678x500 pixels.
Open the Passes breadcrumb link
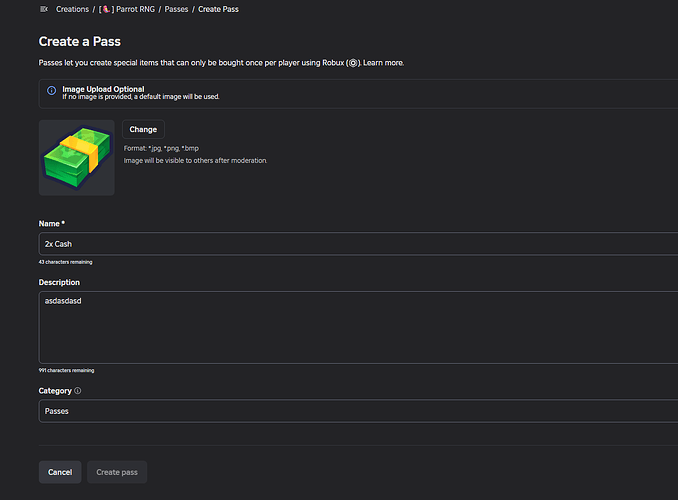(x=176, y=9)
